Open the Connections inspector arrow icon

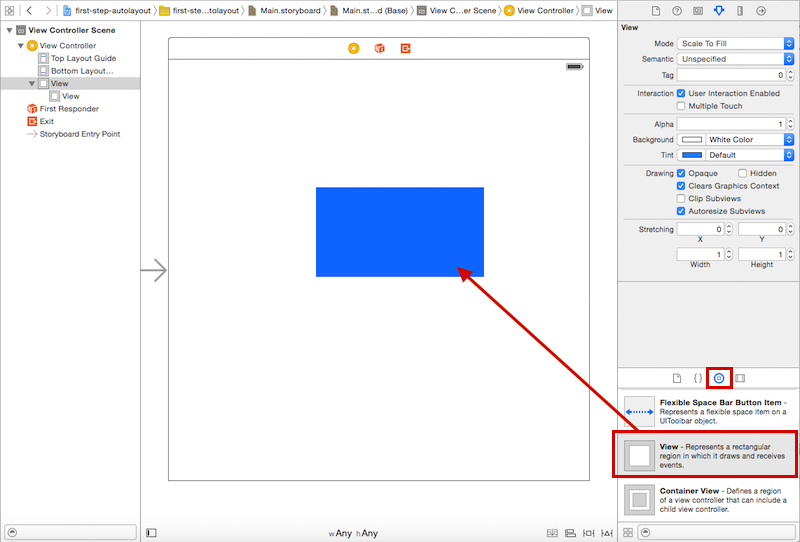(761, 11)
